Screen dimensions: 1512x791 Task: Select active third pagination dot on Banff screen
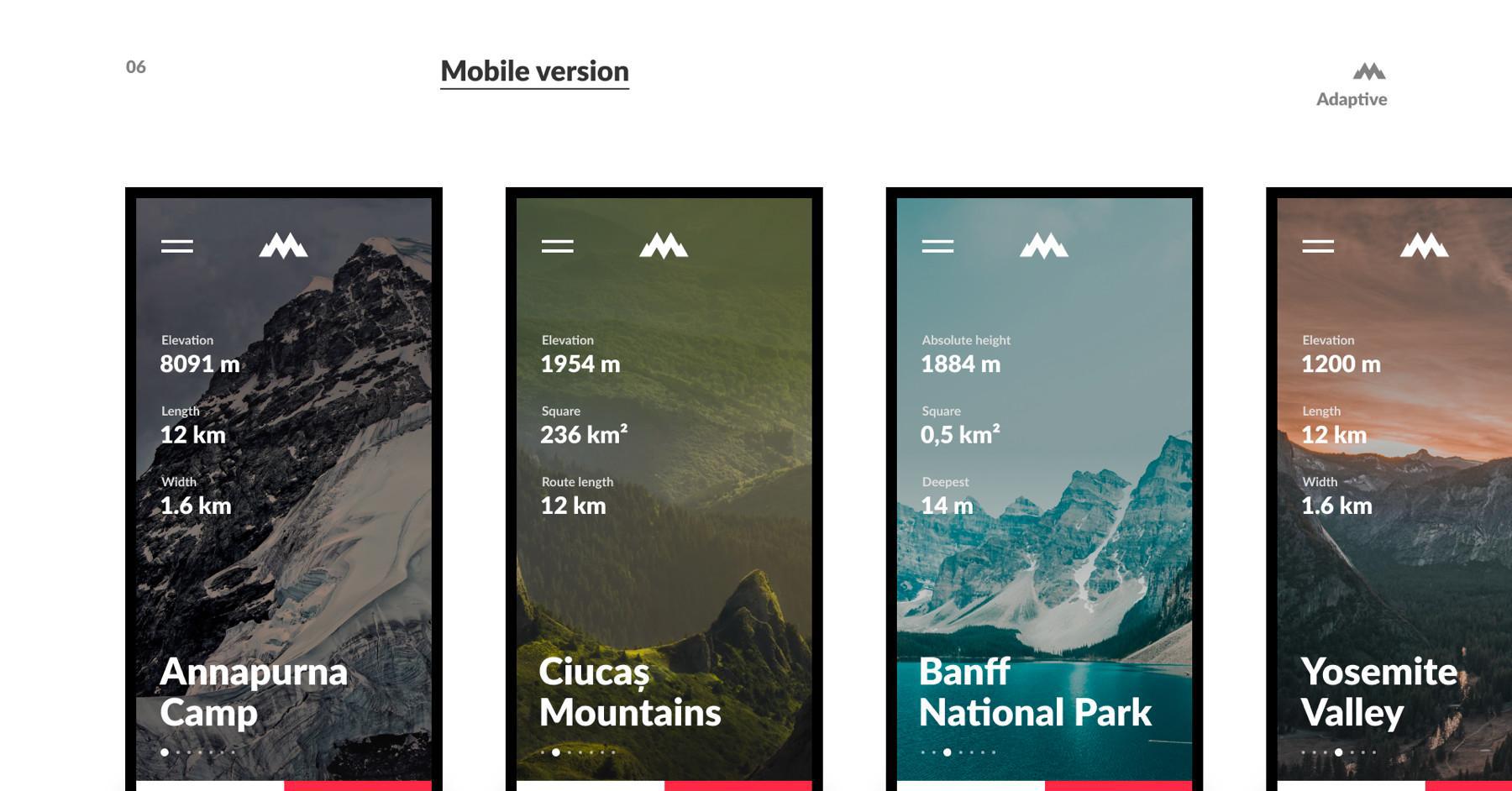[948, 752]
